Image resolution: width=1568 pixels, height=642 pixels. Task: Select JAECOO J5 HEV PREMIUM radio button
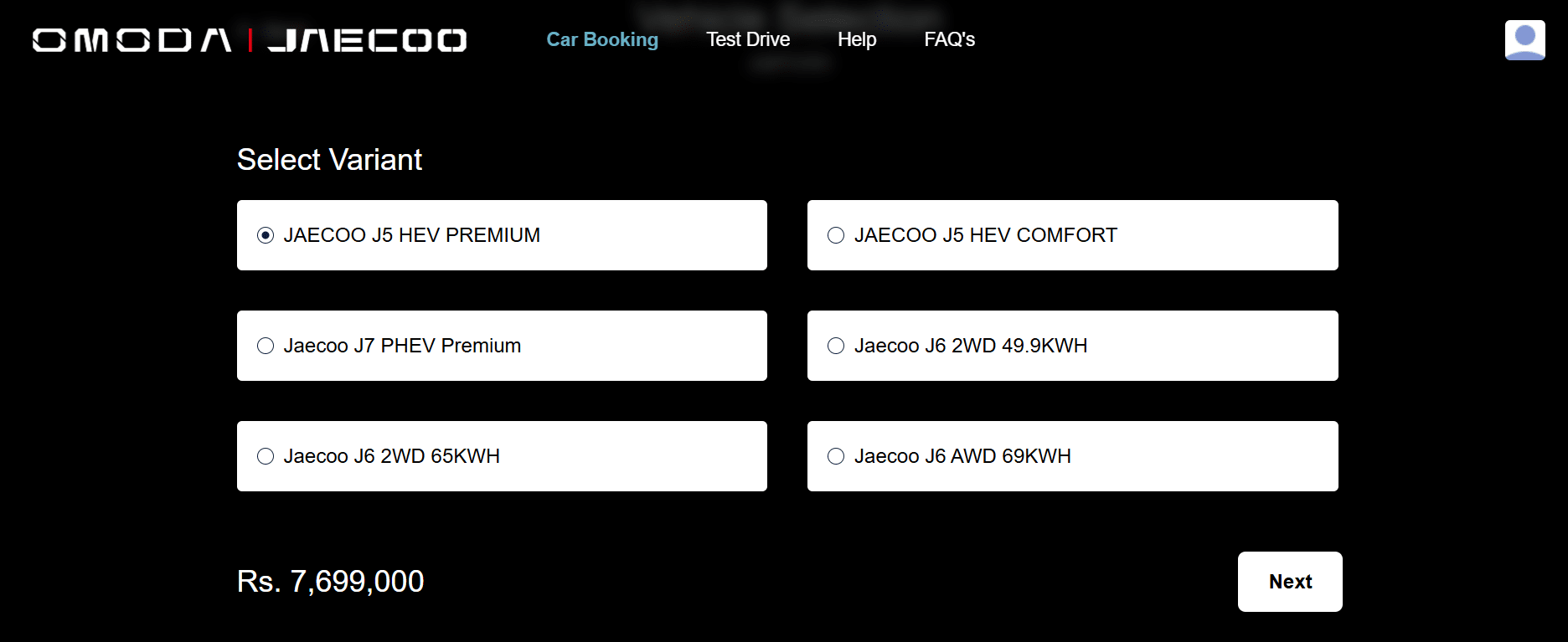(x=266, y=235)
